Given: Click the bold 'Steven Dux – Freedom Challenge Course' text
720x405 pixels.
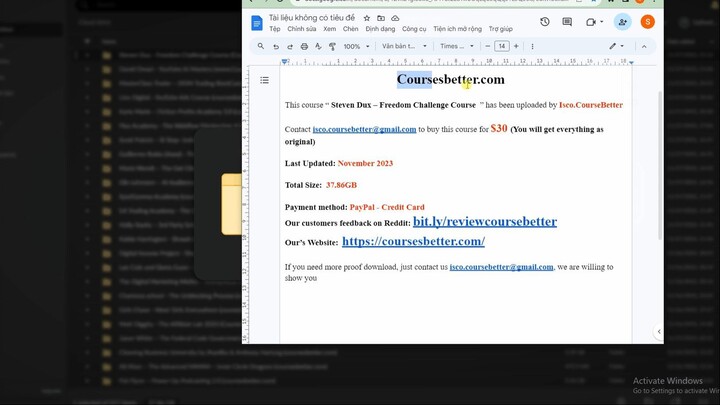Looking at the screenshot, I should pos(403,105).
